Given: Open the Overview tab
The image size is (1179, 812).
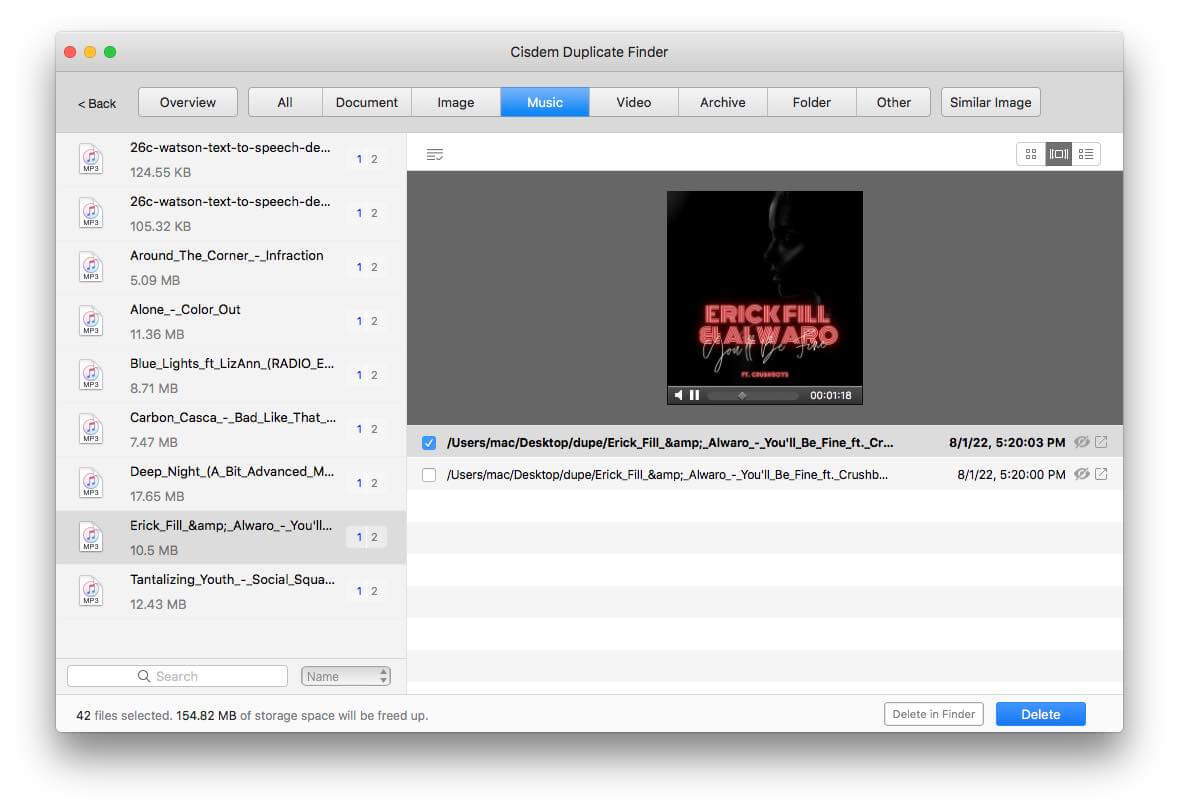Looking at the screenshot, I should 188,102.
